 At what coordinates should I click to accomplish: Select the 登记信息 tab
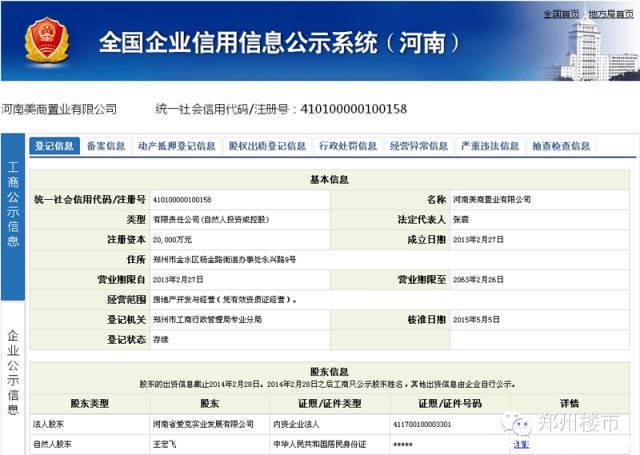click(54, 146)
